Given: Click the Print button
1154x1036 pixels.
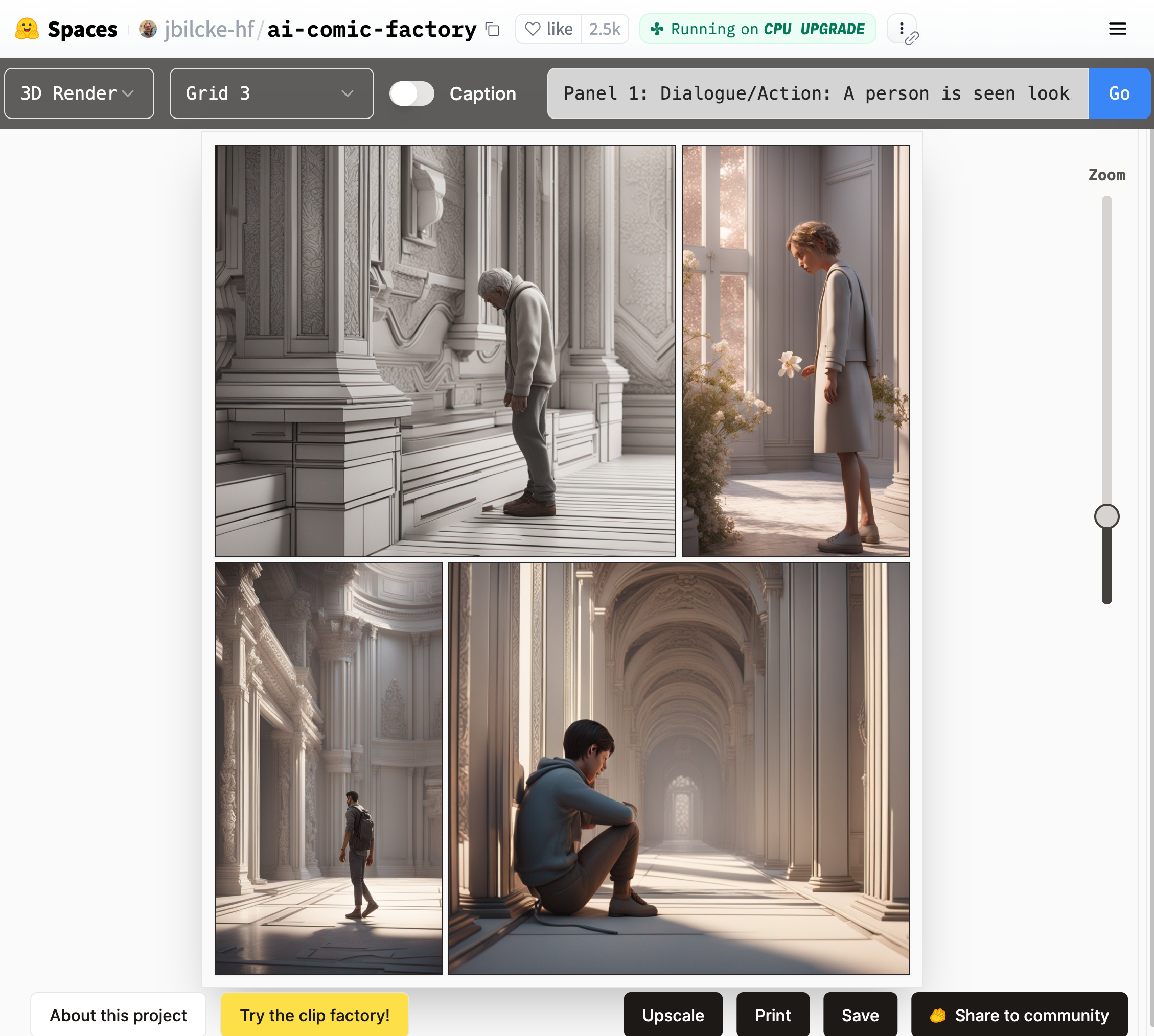Looking at the screenshot, I should [772, 1015].
